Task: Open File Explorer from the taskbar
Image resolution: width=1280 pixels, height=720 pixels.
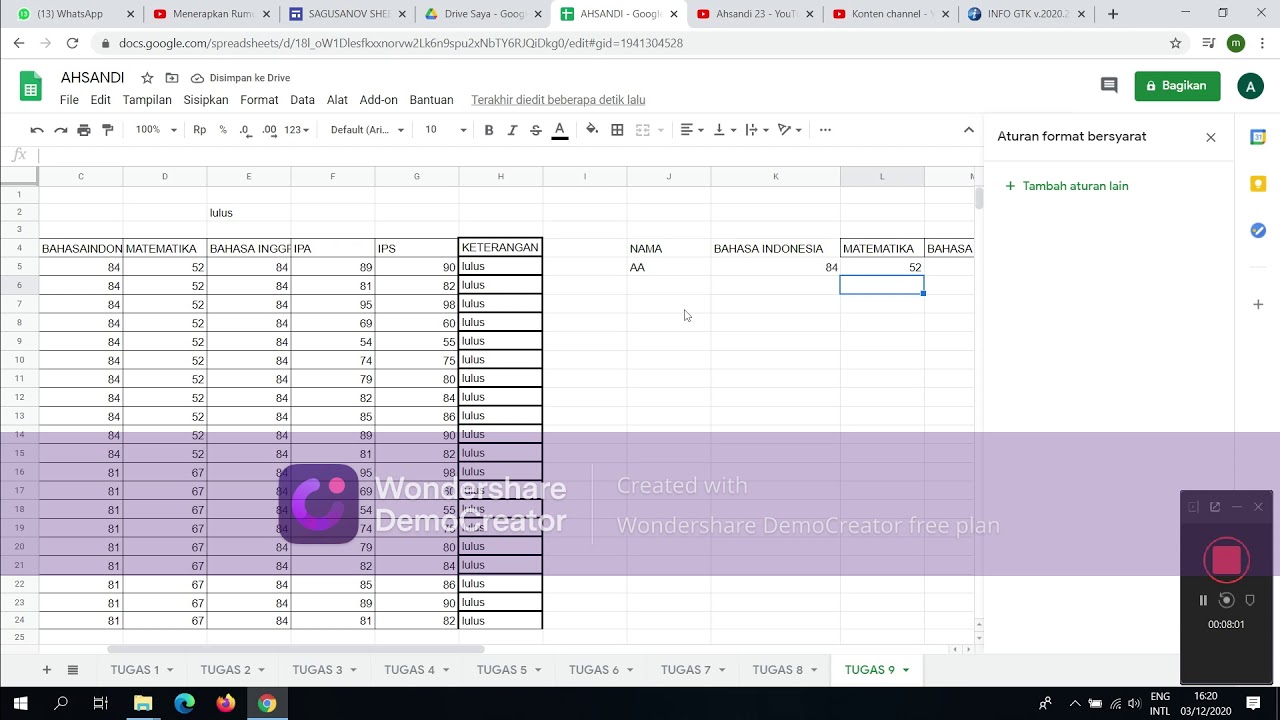Action: (x=142, y=703)
